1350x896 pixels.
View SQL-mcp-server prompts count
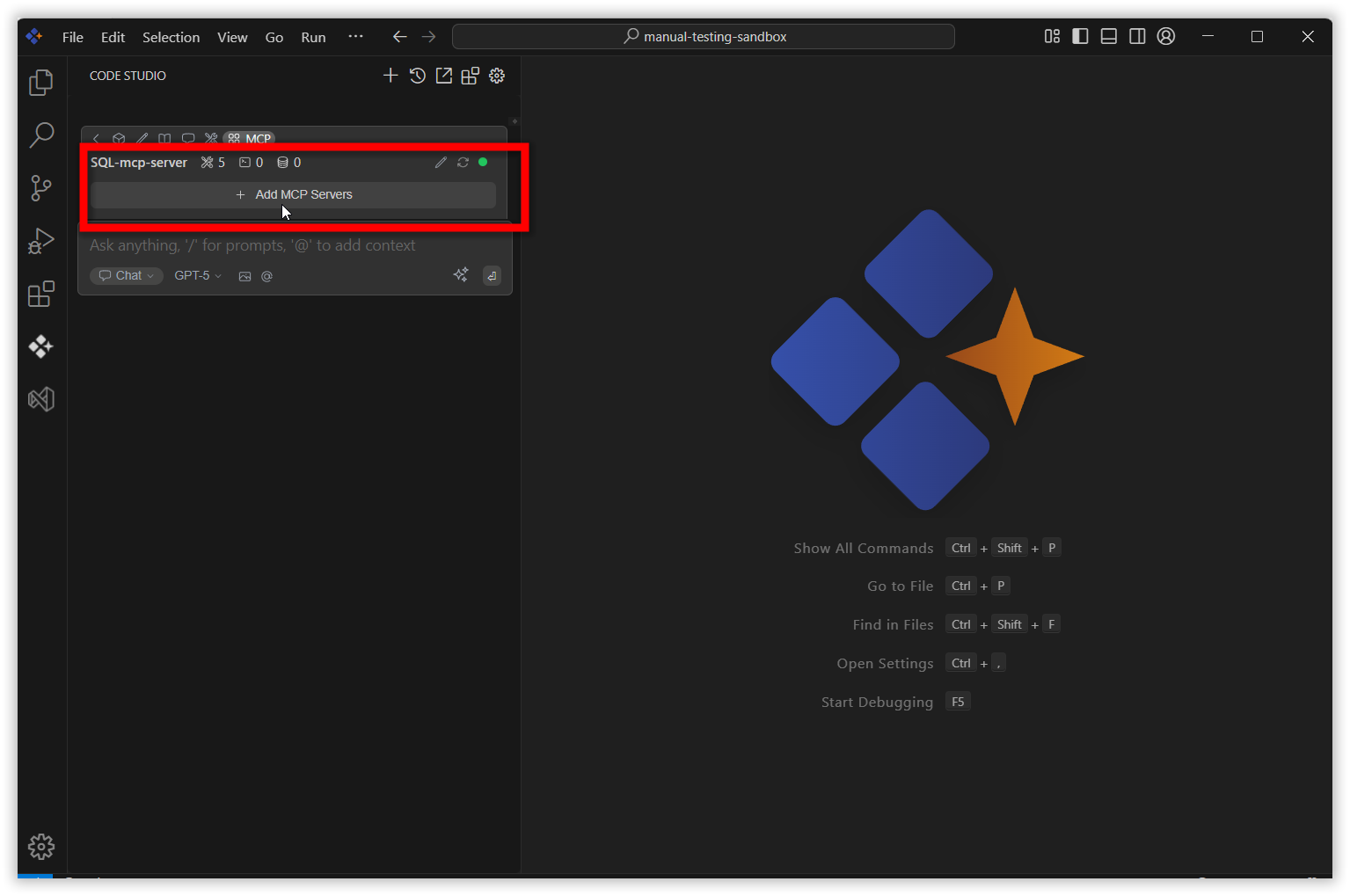252,163
